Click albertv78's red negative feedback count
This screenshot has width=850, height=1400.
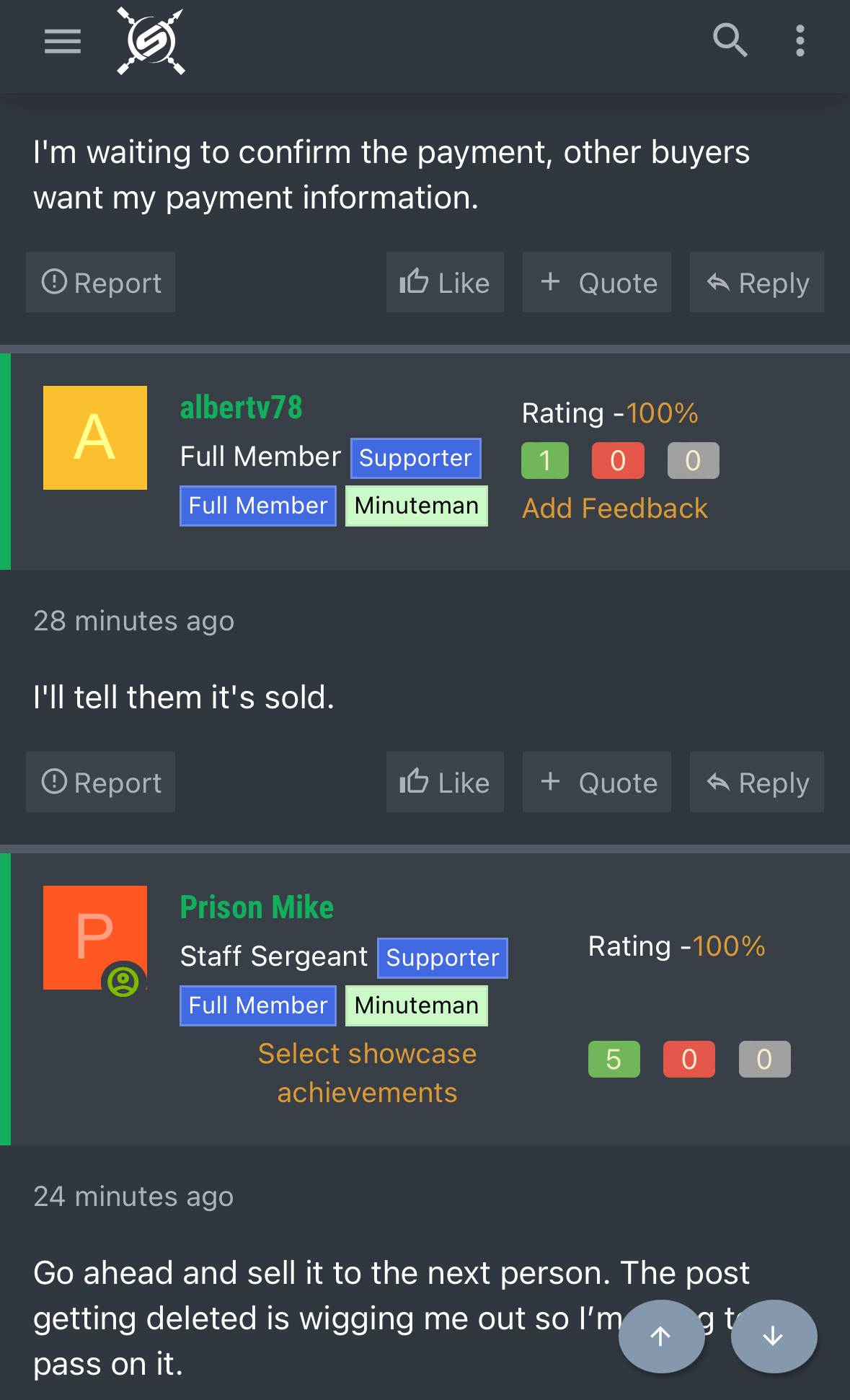click(618, 460)
